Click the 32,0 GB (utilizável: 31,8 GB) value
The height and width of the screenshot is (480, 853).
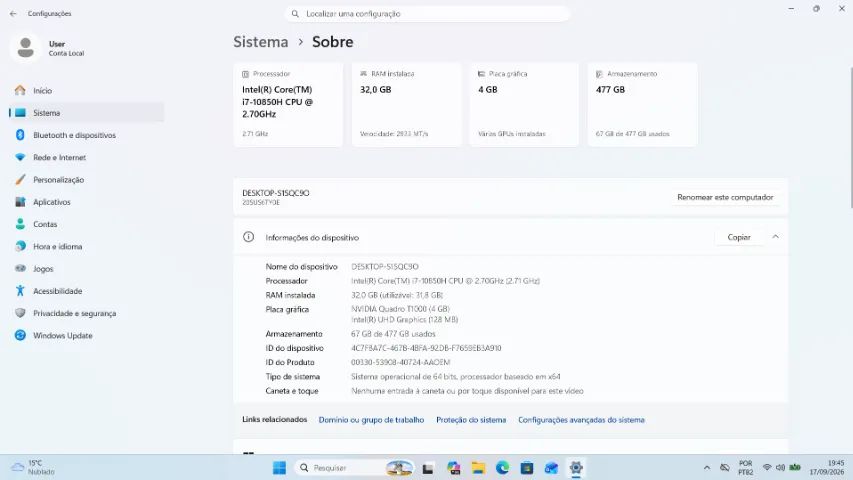pyautogui.click(x=397, y=295)
